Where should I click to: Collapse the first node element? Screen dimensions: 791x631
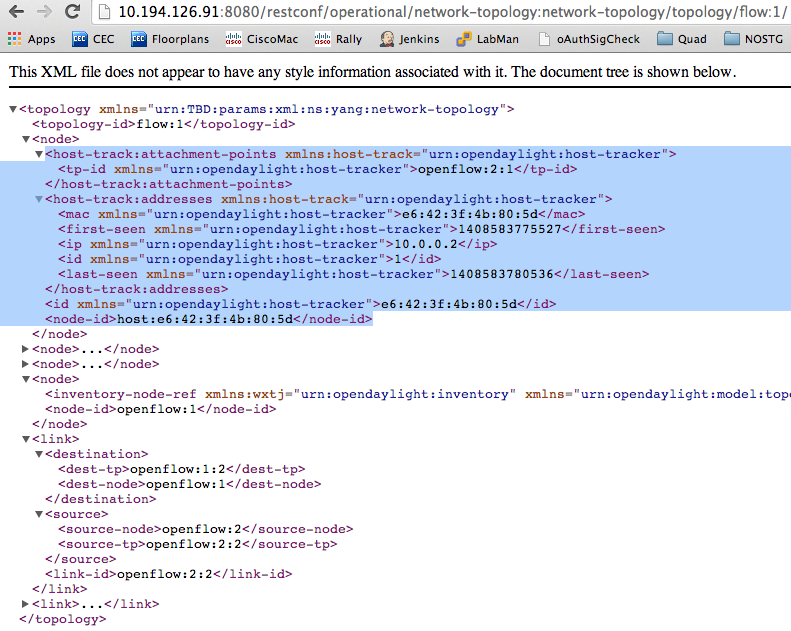(x=26, y=139)
